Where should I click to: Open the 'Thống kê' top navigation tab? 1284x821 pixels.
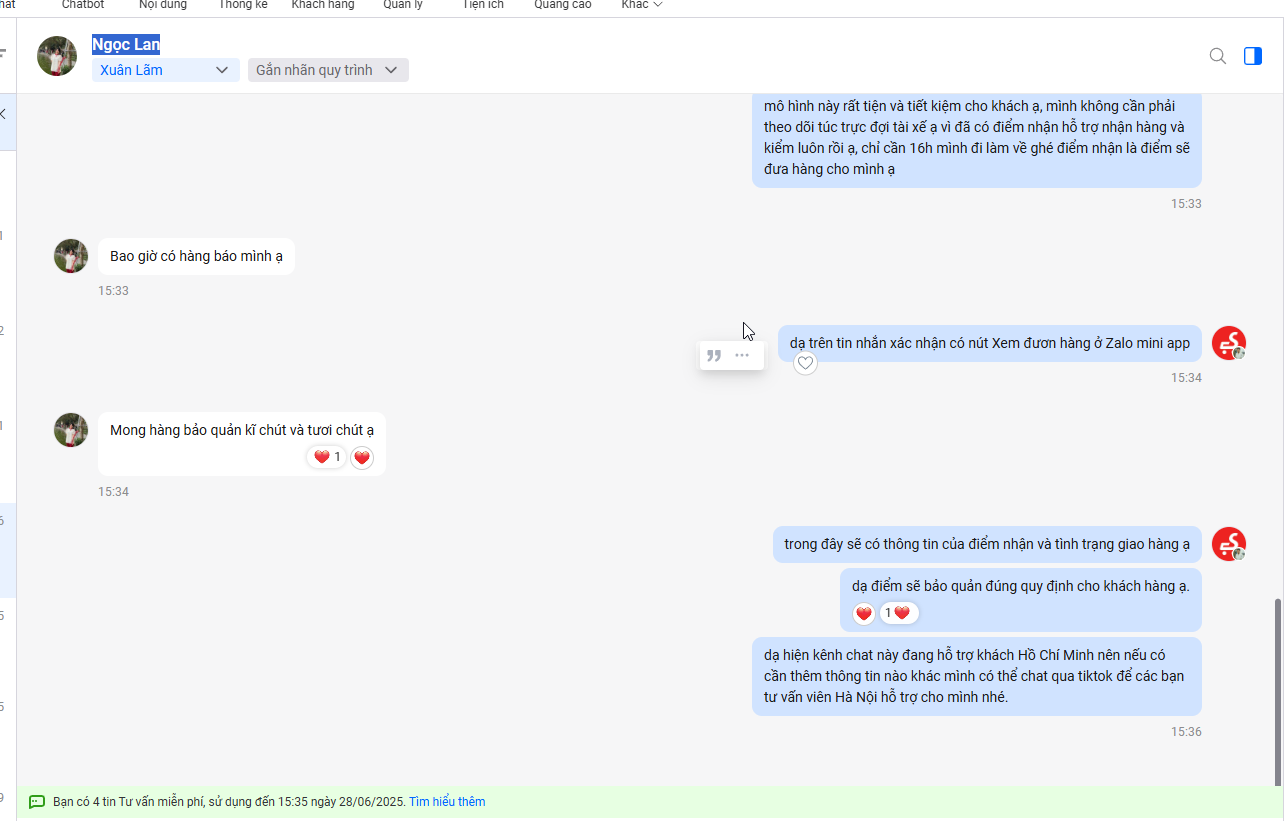point(243,5)
